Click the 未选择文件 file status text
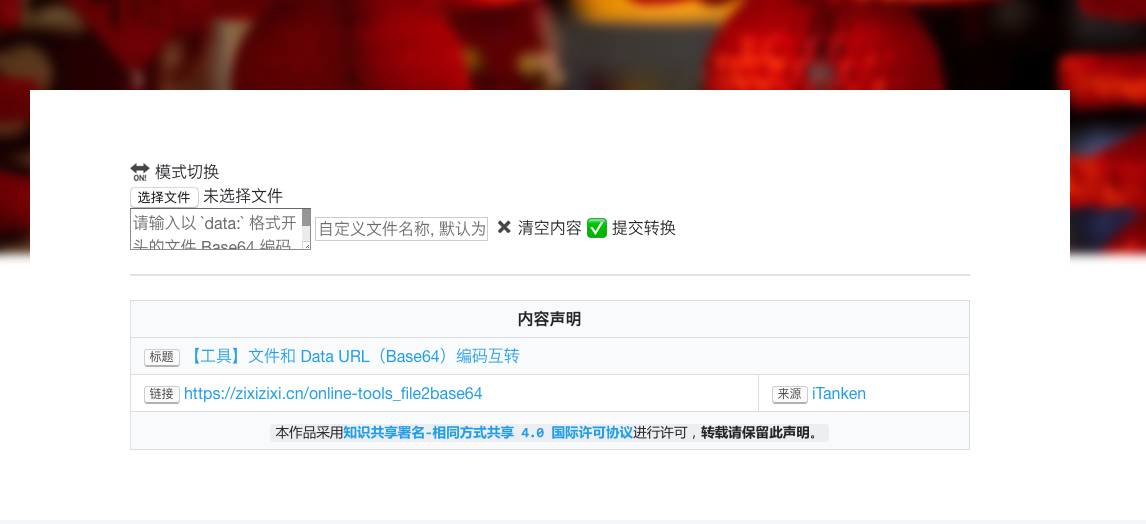Image resolution: width=1146 pixels, height=524 pixels. [x=243, y=197]
